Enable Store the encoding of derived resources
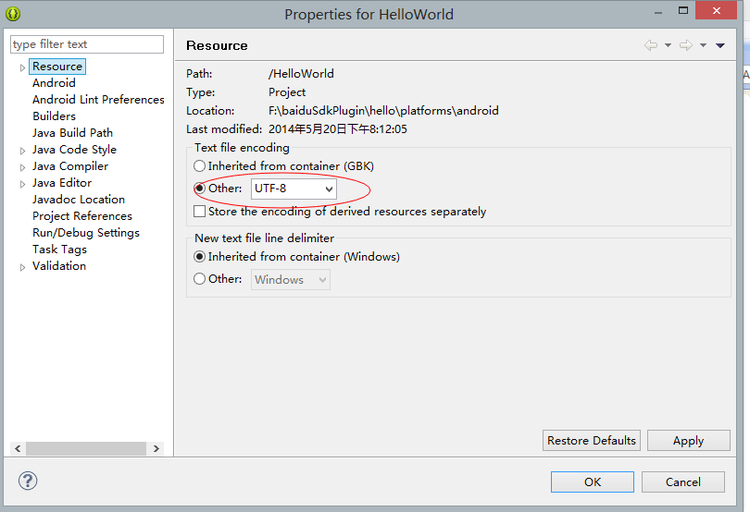750x512 pixels. tap(199, 211)
